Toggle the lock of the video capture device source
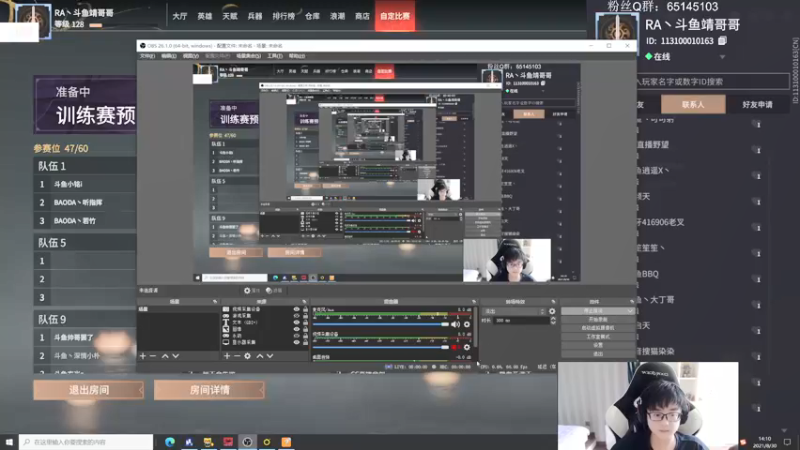 click(x=305, y=309)
